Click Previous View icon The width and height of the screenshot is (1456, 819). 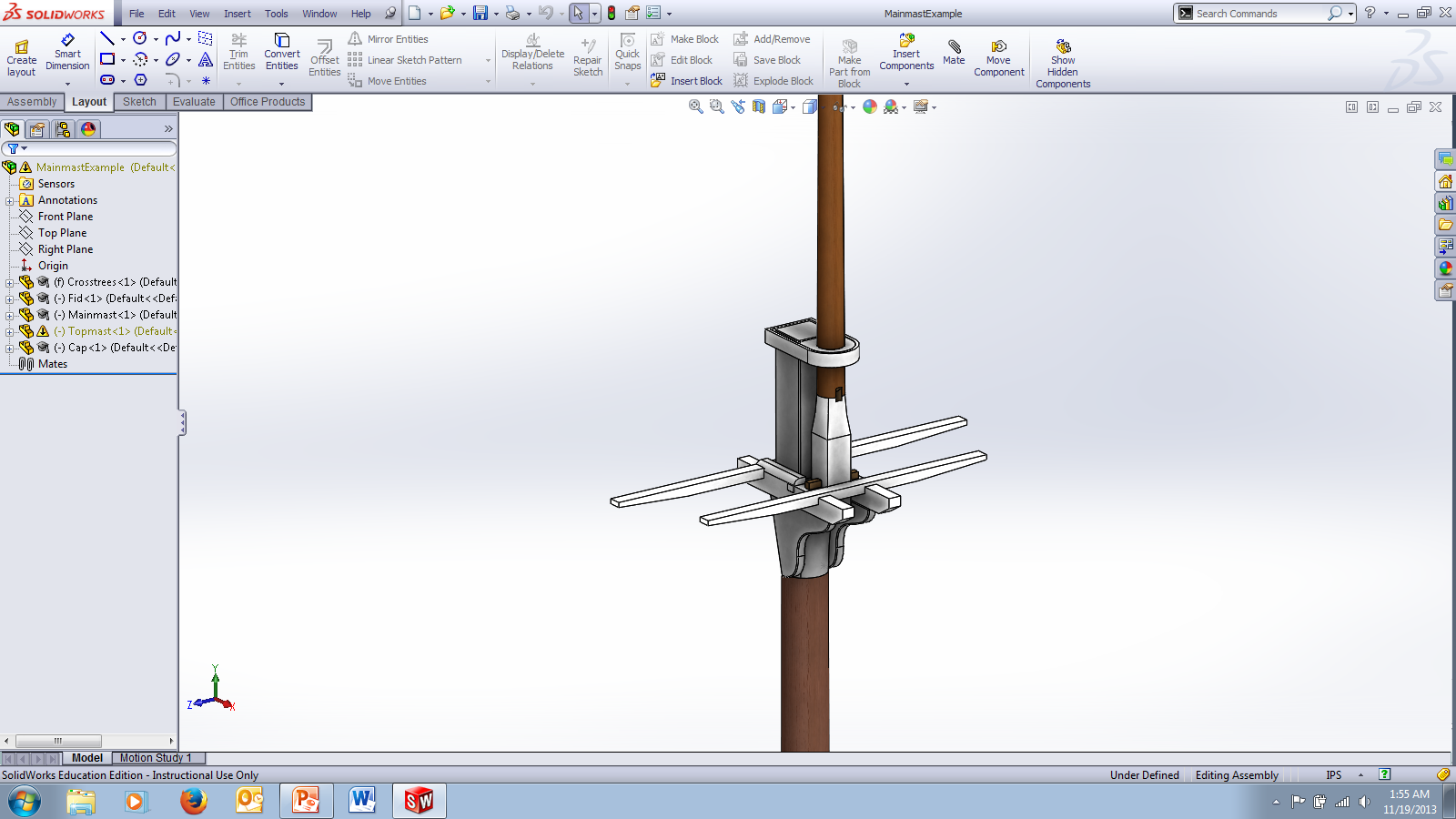pos(738,106)
